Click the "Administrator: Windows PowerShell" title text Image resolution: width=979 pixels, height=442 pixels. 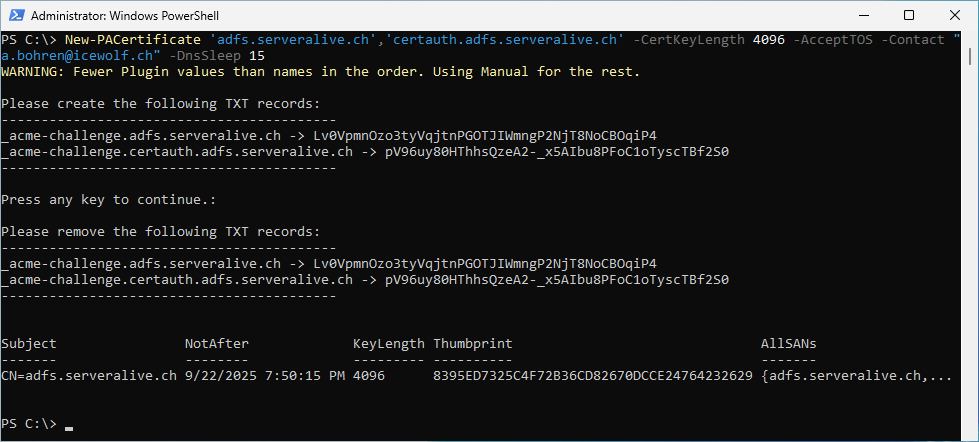tap(125, 16)
